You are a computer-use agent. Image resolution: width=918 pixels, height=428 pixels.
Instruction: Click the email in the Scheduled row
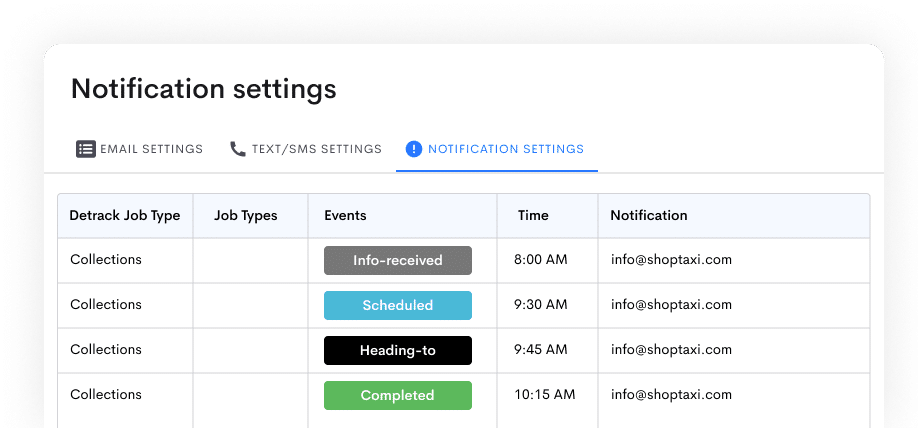[671, 304]
